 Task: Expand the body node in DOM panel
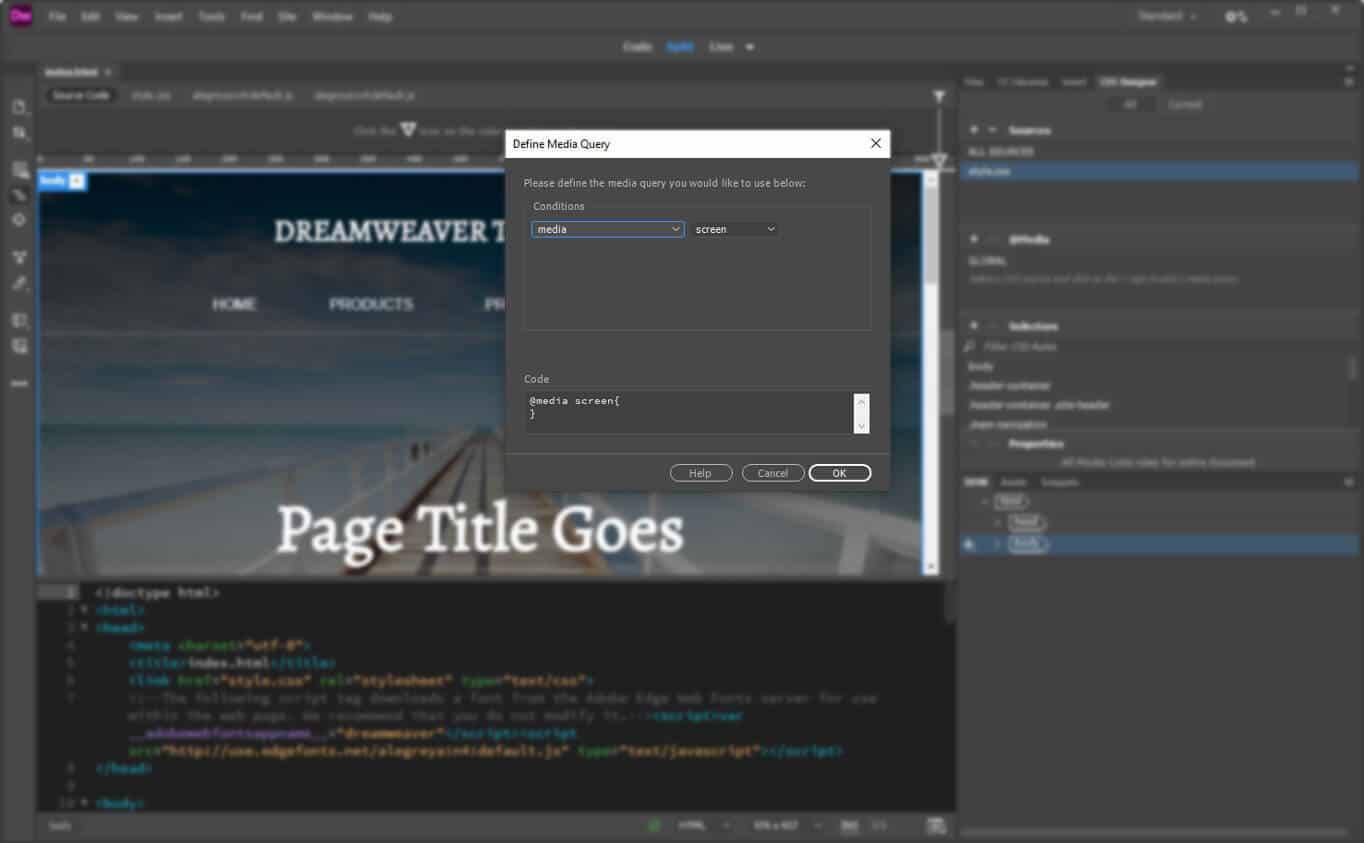click(997, 544)
